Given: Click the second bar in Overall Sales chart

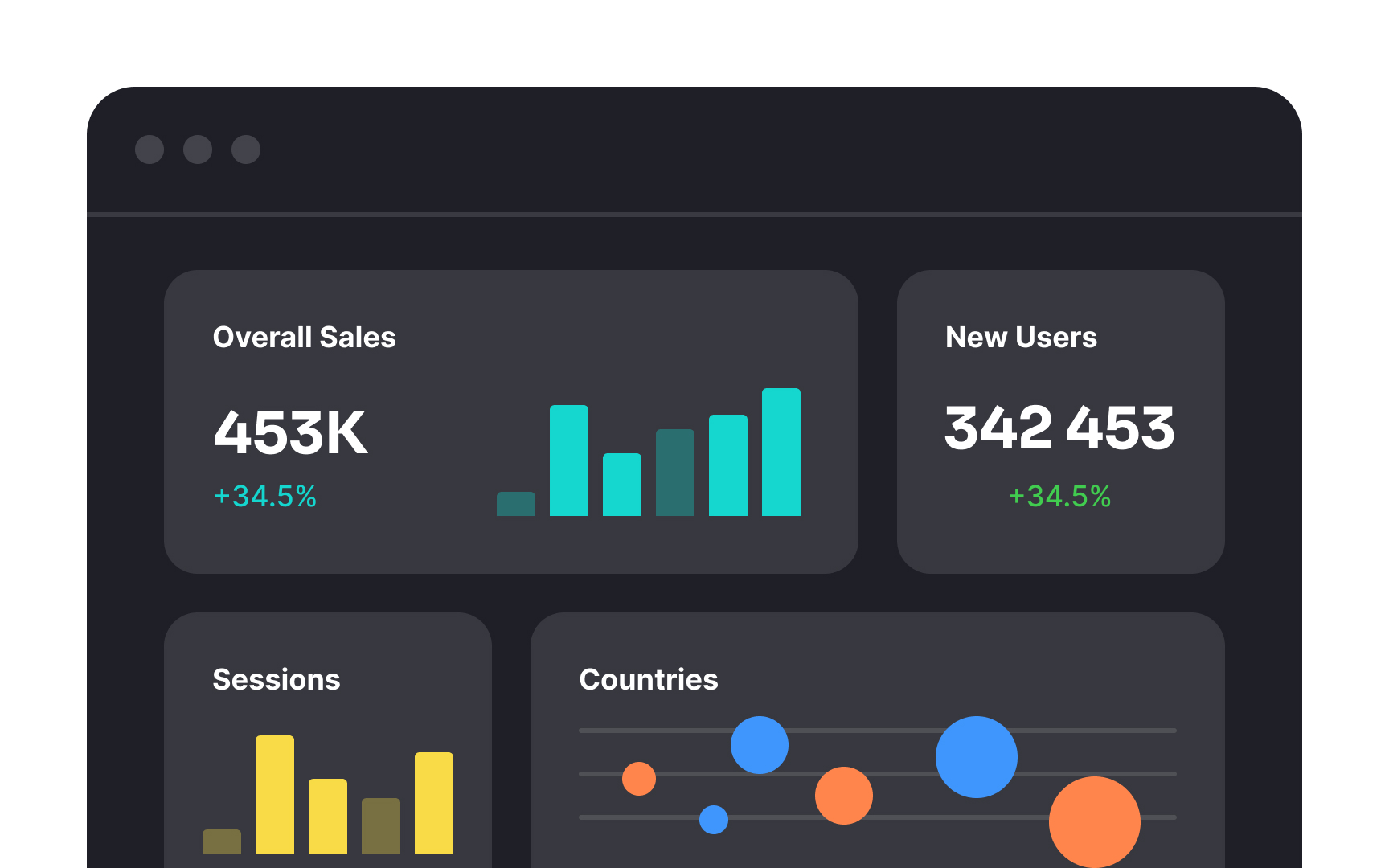Looking at the screenshot, I should (x=569, y=461).
